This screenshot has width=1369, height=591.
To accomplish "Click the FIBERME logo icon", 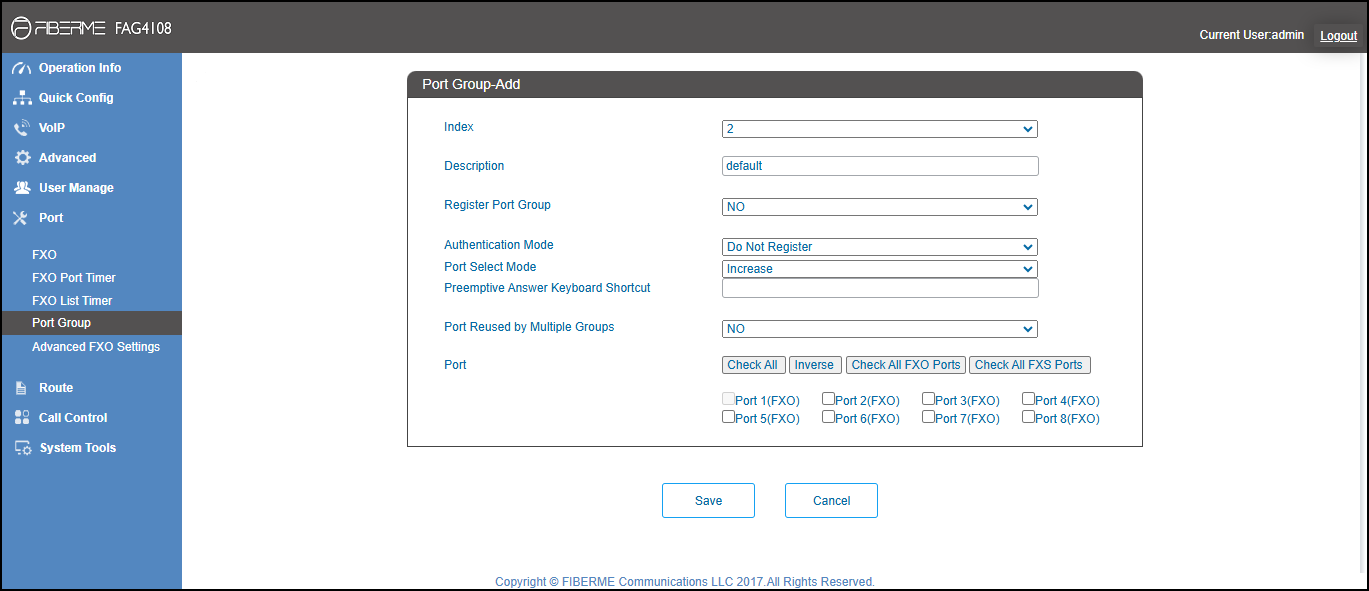I will click(22, 29).
